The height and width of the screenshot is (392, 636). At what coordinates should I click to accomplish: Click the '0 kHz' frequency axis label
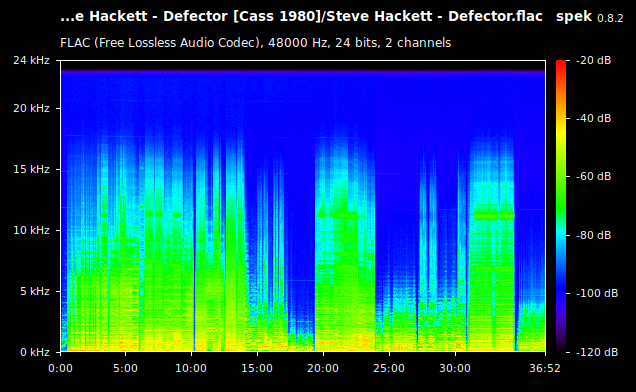point(35,352)
